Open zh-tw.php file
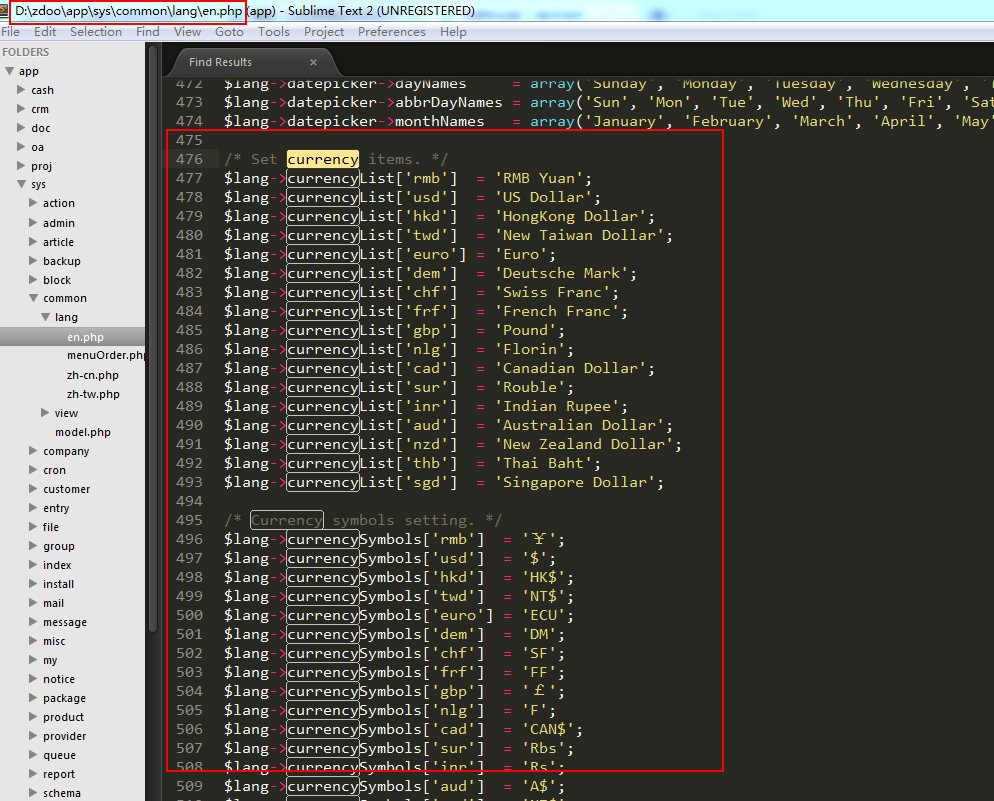This screenshot has height=801, width=994. (93, 394)
